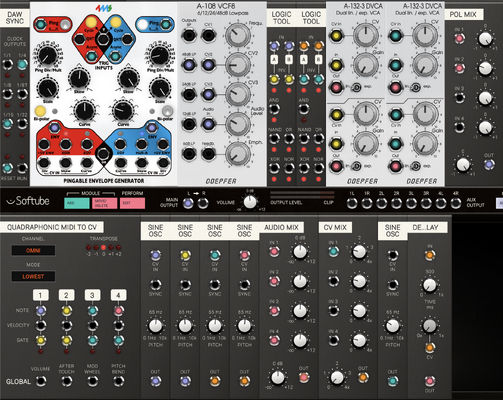Click the 48dB LP output jack
Viewport: 503px width, 400px height.
click(x=189, y=65)
